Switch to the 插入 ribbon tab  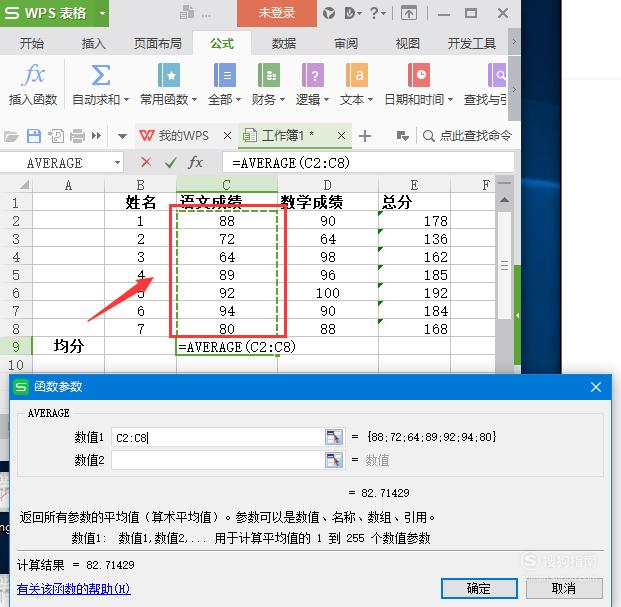point(94,43)
